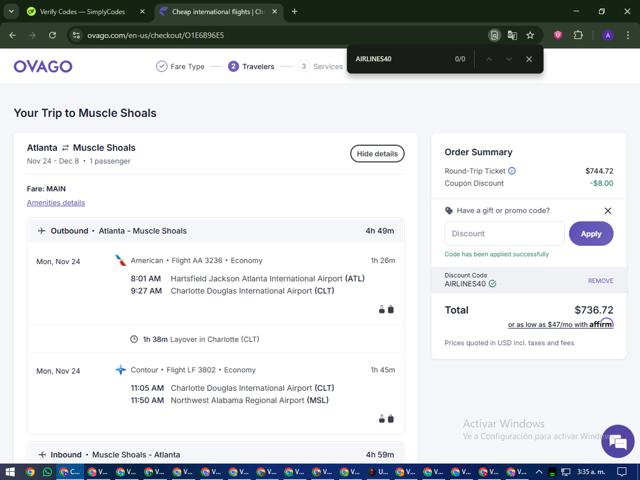The image size is (640, 480).
Task: Bookmark this page with the star icon
Action: coord(530,36)
